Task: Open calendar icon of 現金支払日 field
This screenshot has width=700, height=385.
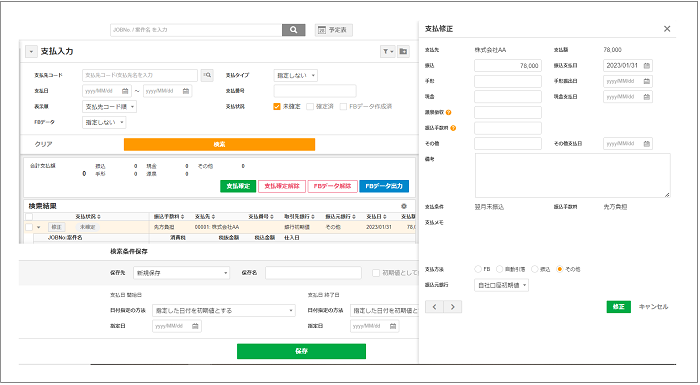Action: [646, 97]
